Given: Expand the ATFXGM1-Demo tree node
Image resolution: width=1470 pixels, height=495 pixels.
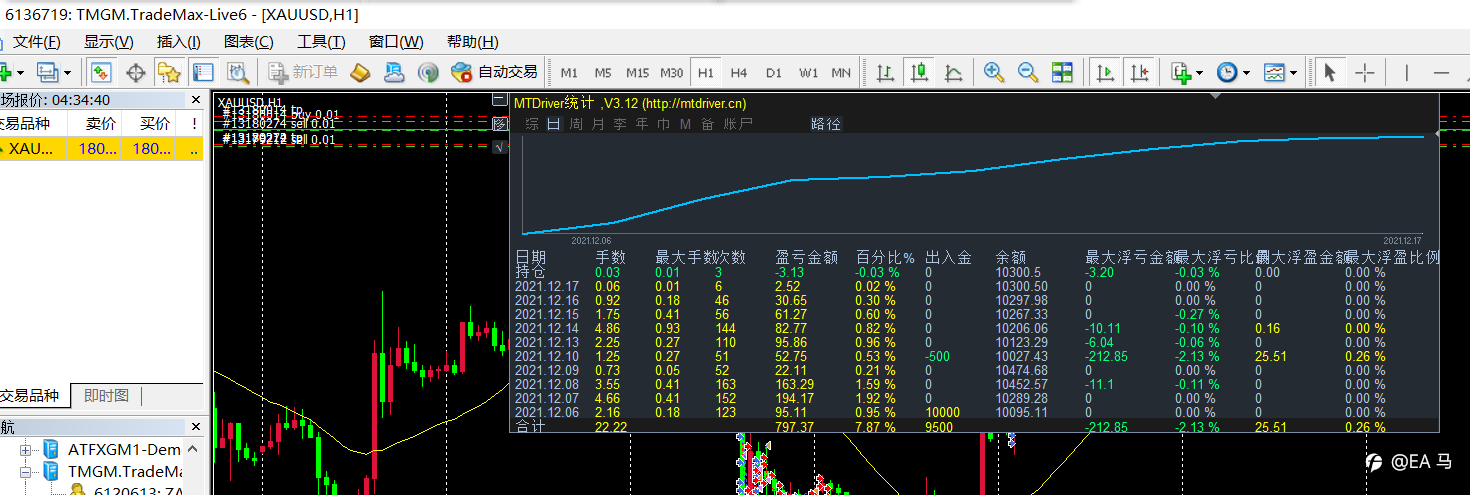Looking at the screenshot, I should point(26,449).
